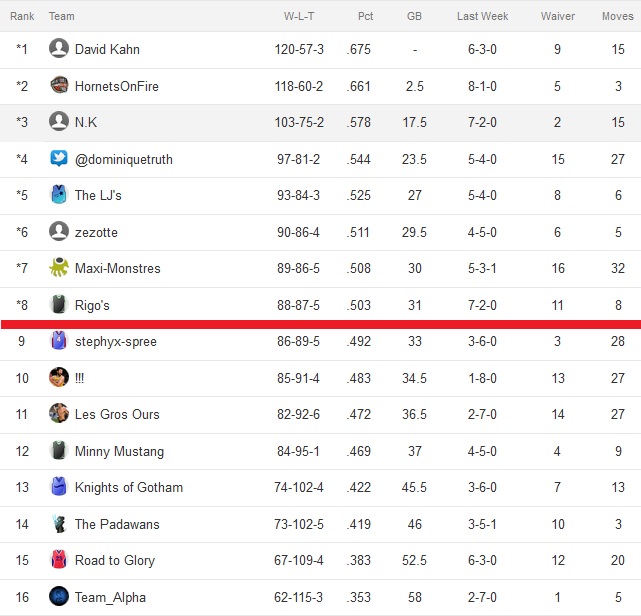Sort by Last Week column header
The image size is (641, 616).
point(482,16)
